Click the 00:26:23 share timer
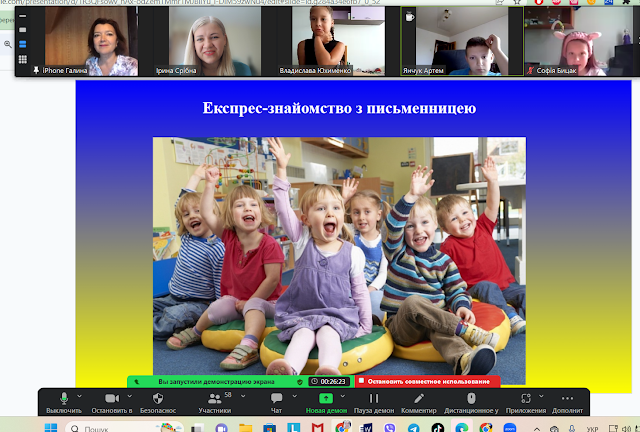 329,381
